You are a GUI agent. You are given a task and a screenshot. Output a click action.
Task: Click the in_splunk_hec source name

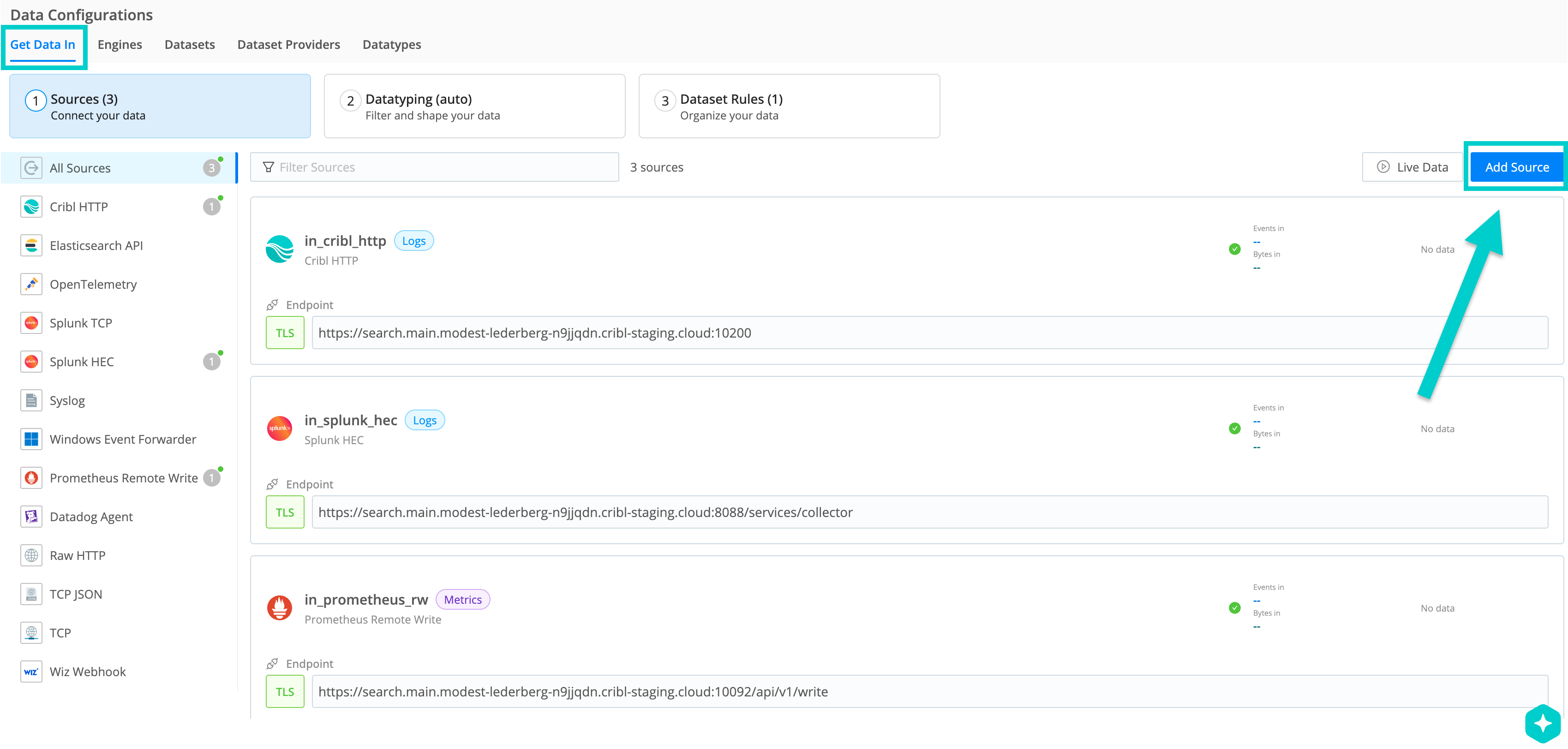click(351, 421)
